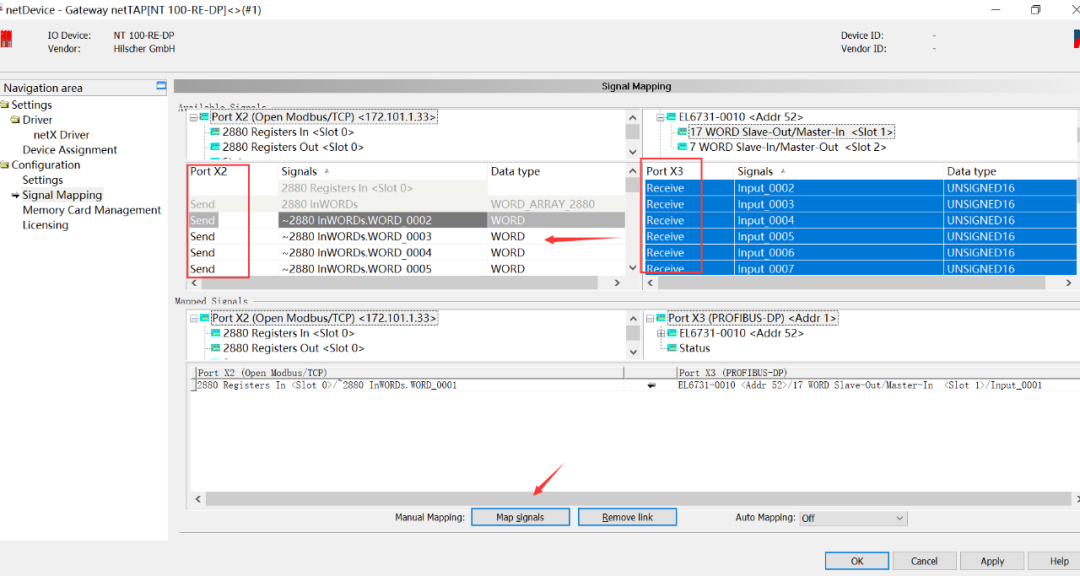This screenshot has height=576, width=1080.
Task: Select Input_0002 signal row
Action: 860,188
